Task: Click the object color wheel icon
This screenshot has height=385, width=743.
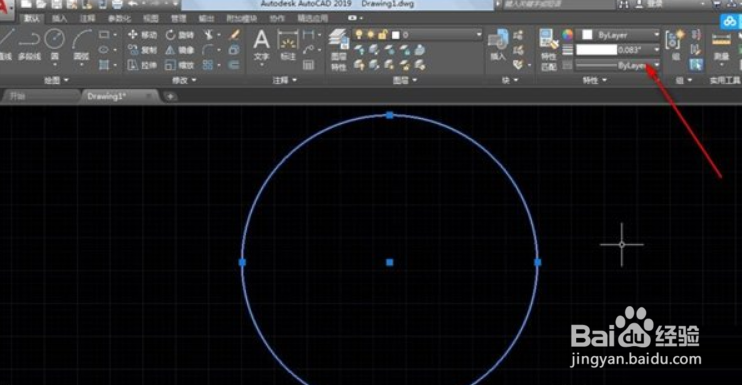Action: pyautogui.click(x=567, y=35)
